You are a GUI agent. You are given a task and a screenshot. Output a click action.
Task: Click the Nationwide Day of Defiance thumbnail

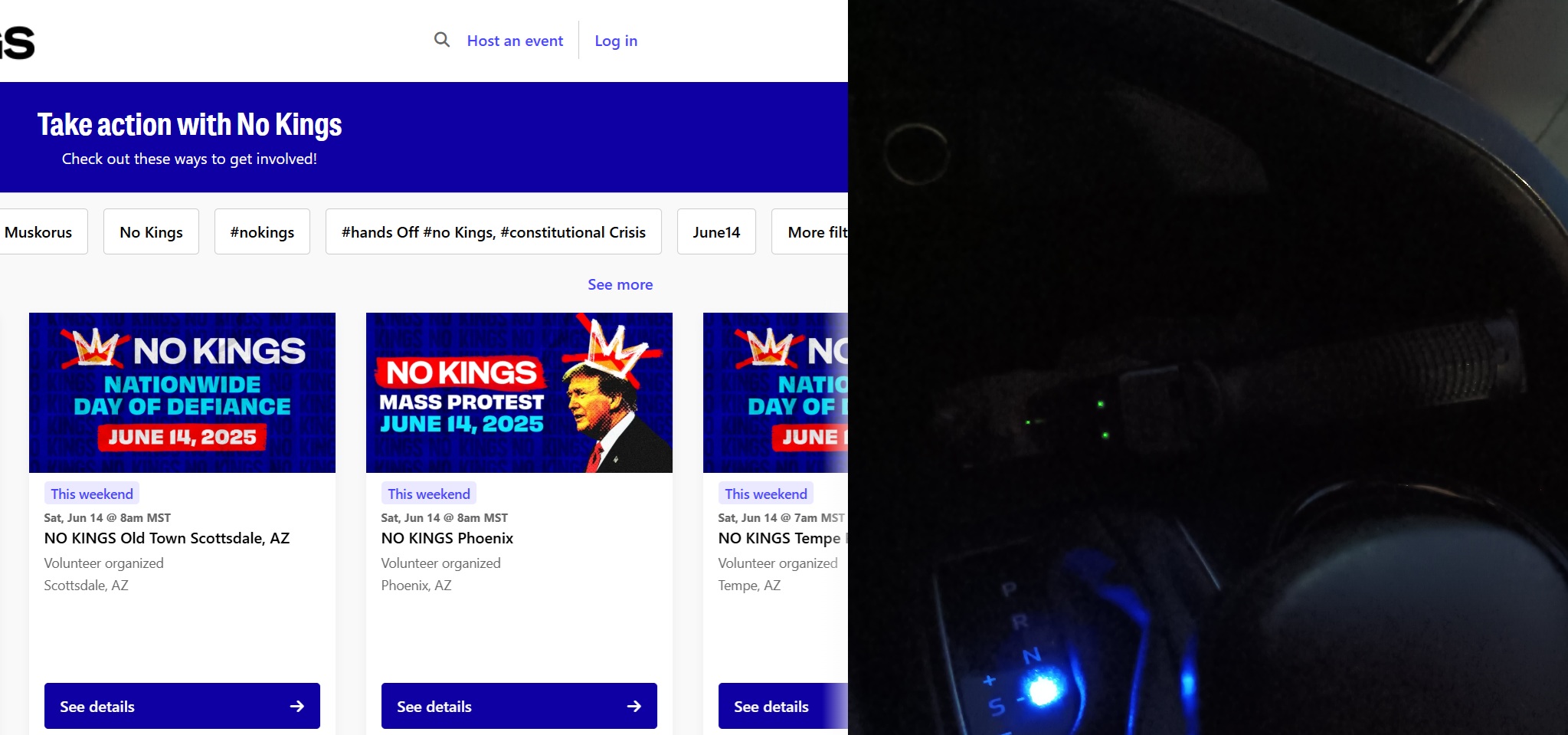coord(182,392)
